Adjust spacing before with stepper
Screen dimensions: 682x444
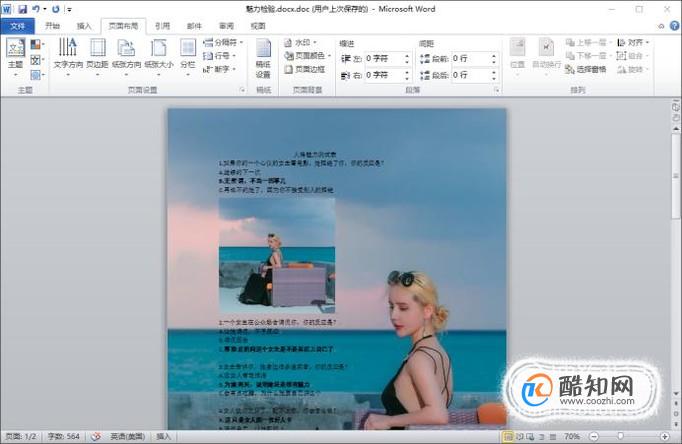tap(494, 58)
